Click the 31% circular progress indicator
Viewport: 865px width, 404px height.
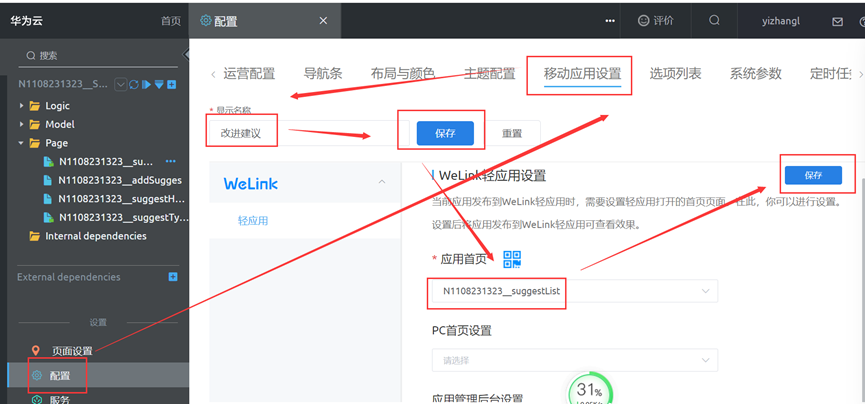(x=590, y=390)
